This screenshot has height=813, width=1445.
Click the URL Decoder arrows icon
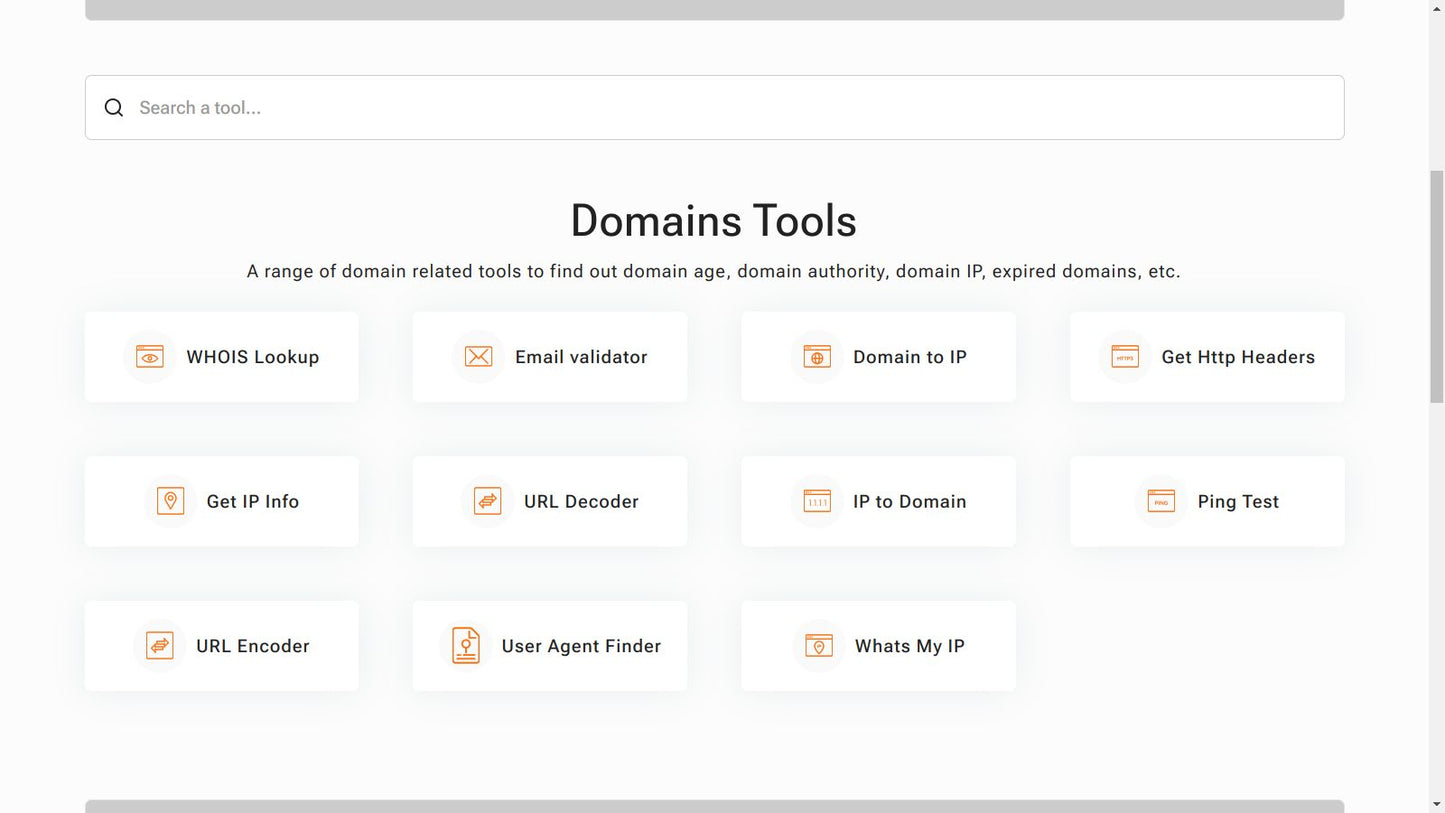click(488, 501)
